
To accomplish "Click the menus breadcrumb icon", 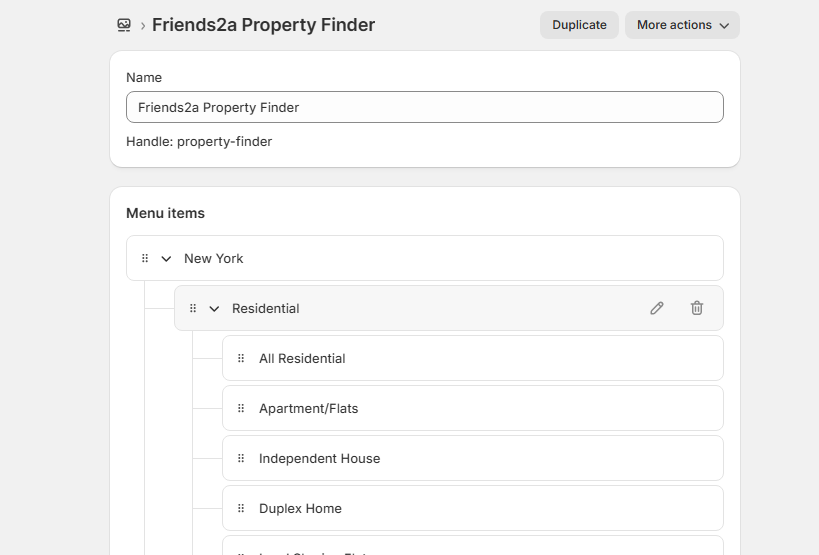I will click(x=124, y=25).
